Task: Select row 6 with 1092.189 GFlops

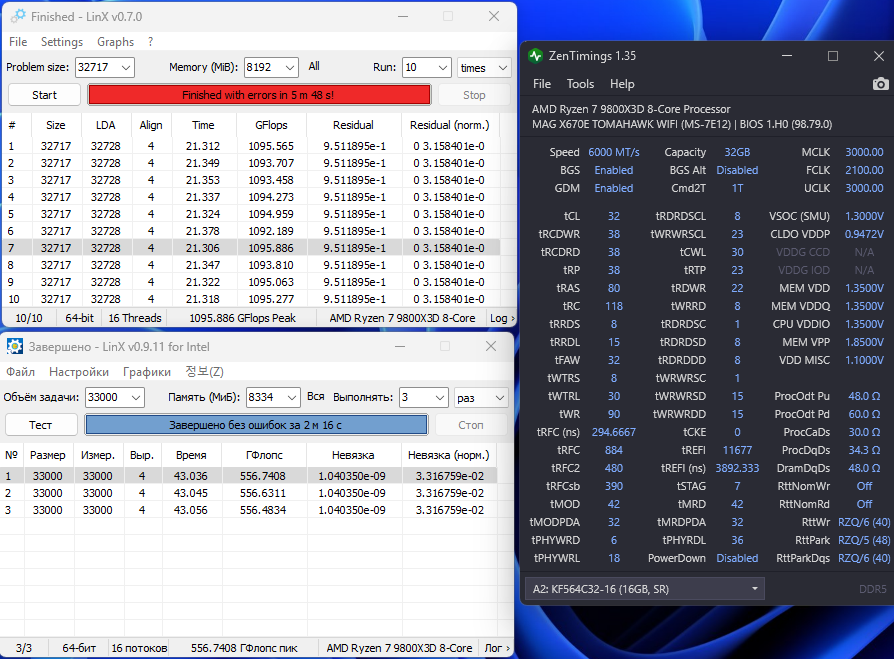Action: (x=251, y=231)
